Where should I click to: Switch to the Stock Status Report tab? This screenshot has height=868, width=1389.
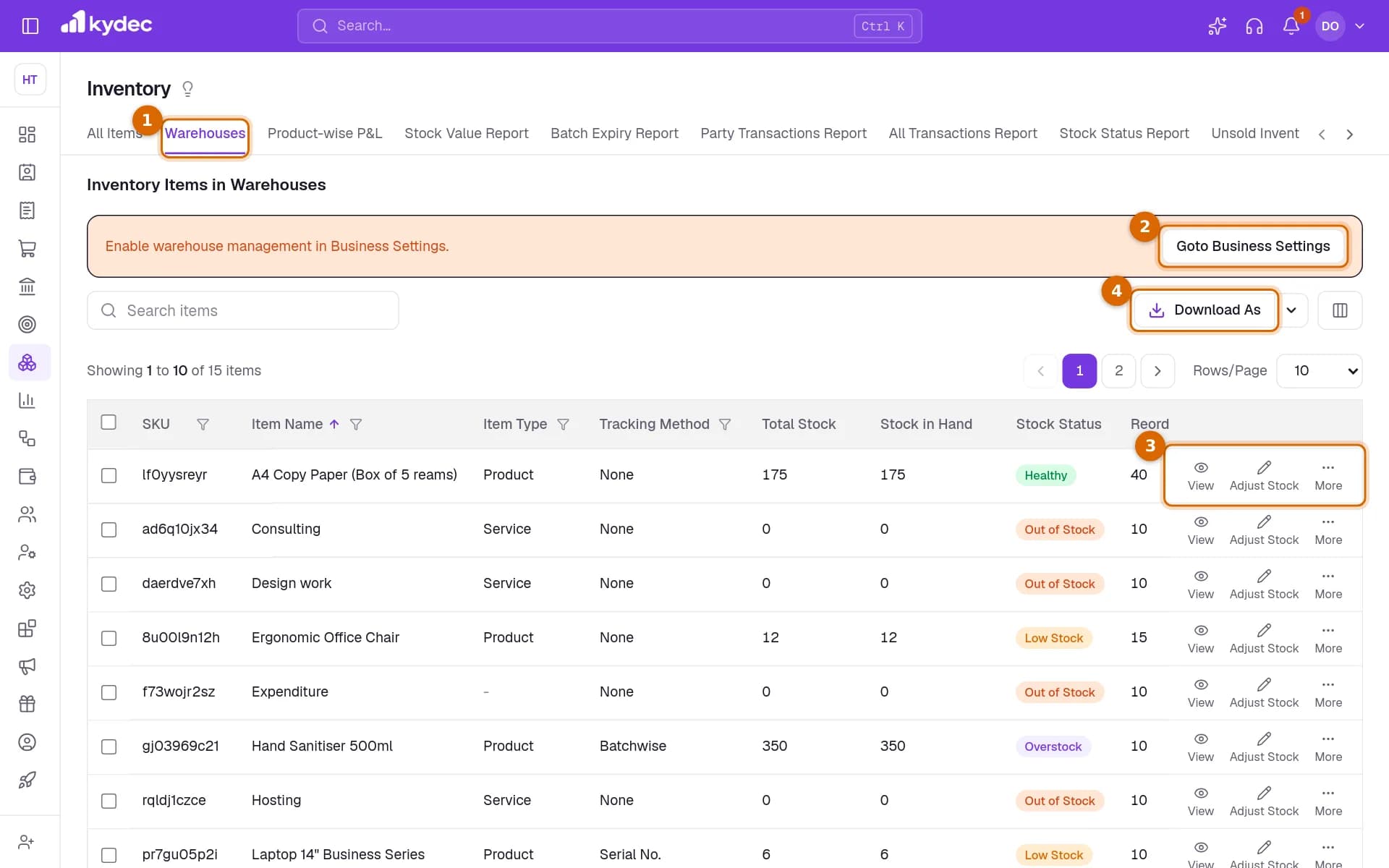tap(1124, 133)
